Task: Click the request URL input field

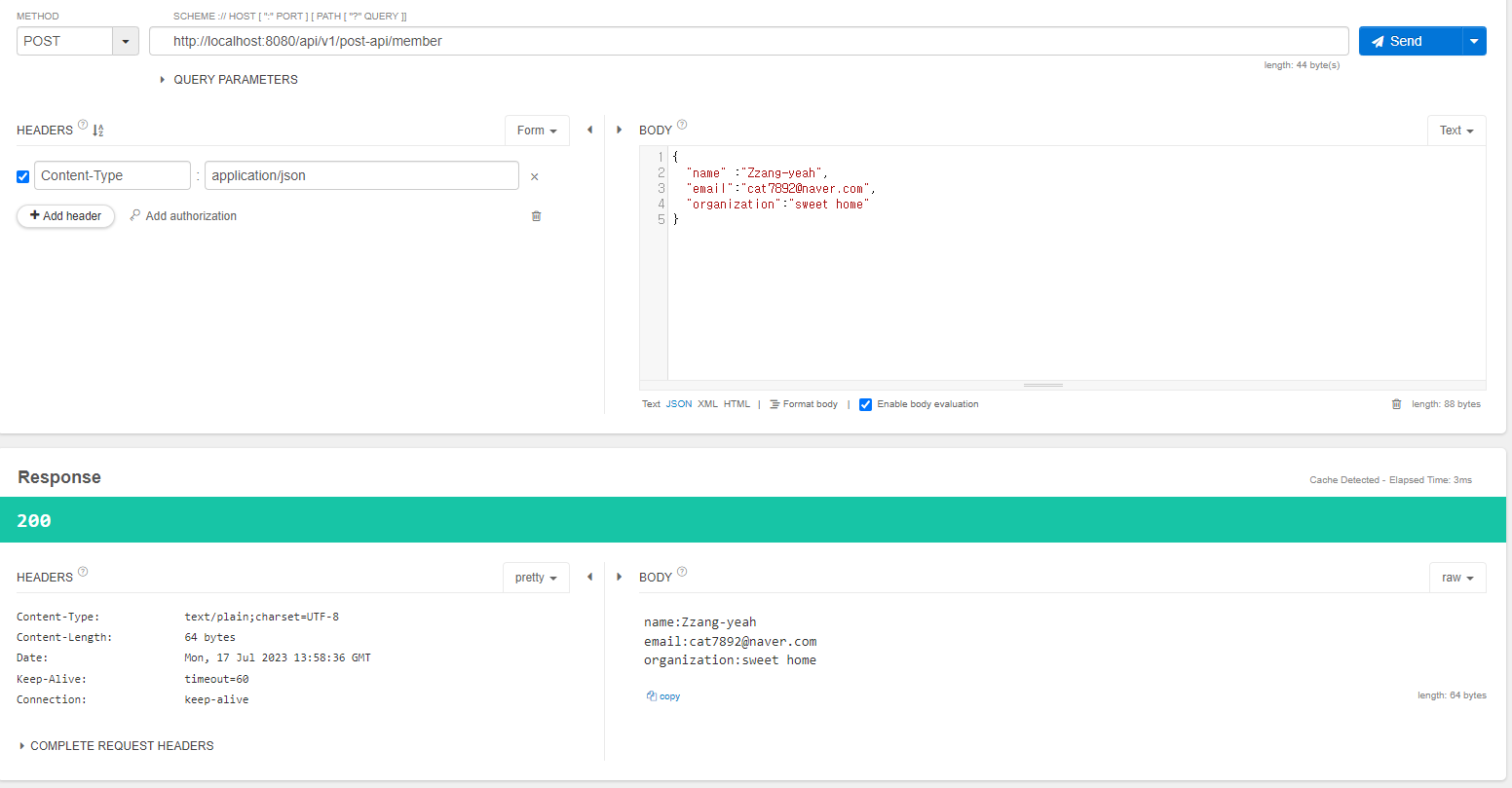Action: click(x=749, y=41)
